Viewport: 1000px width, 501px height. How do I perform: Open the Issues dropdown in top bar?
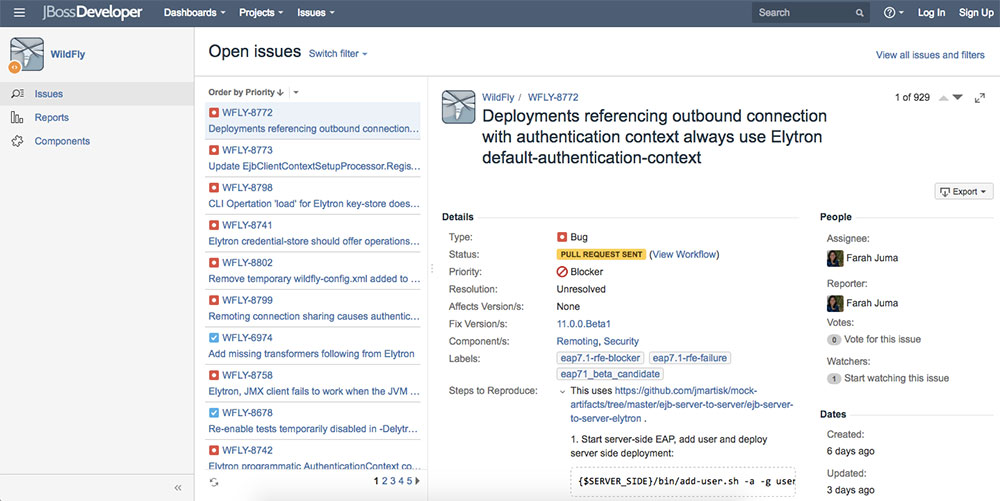click(316, 13)
